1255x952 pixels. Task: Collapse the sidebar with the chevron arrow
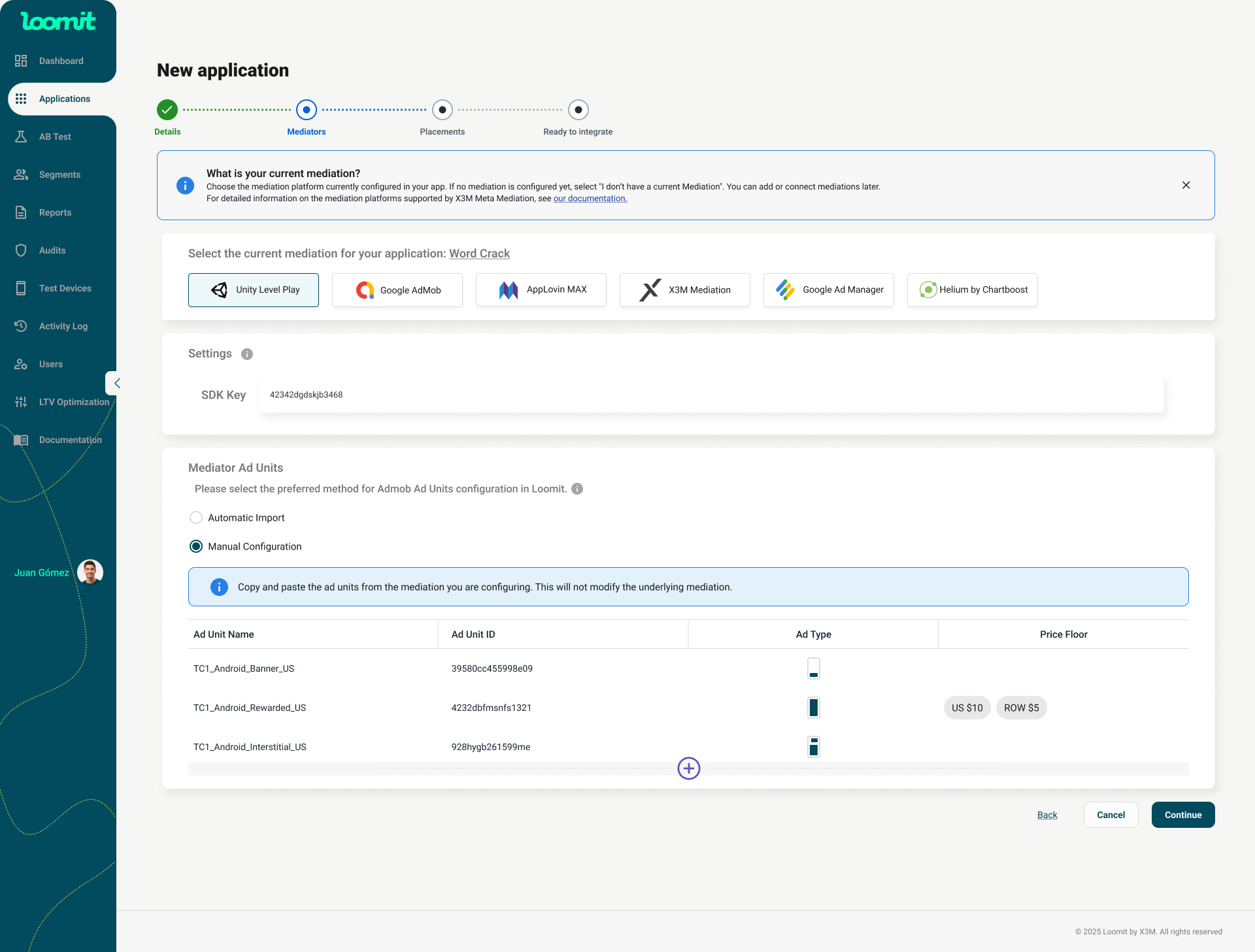pyautogui.click(x=116, y=384)
